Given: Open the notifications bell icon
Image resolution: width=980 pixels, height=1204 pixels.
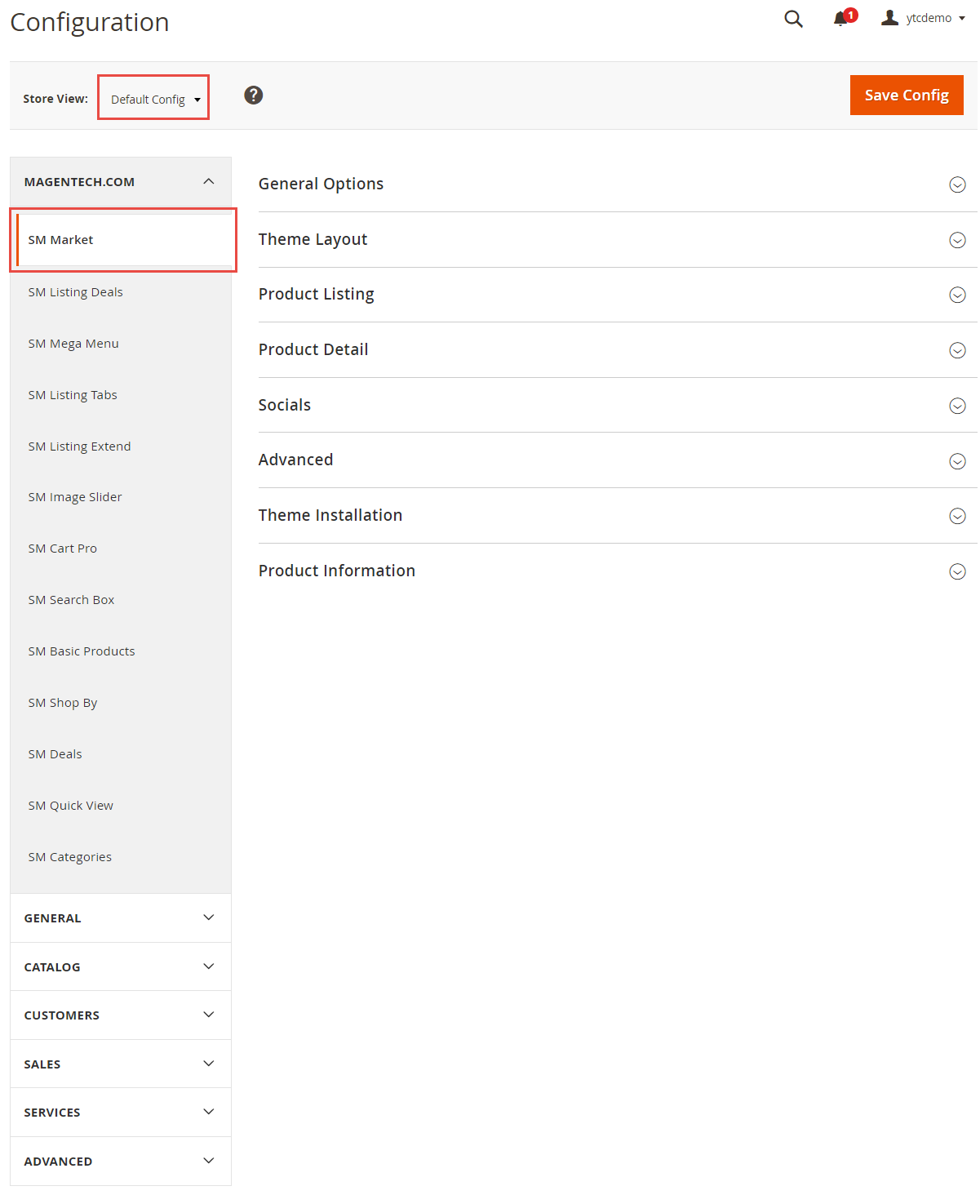Looking at the screenshot, I should coord(840,19).
